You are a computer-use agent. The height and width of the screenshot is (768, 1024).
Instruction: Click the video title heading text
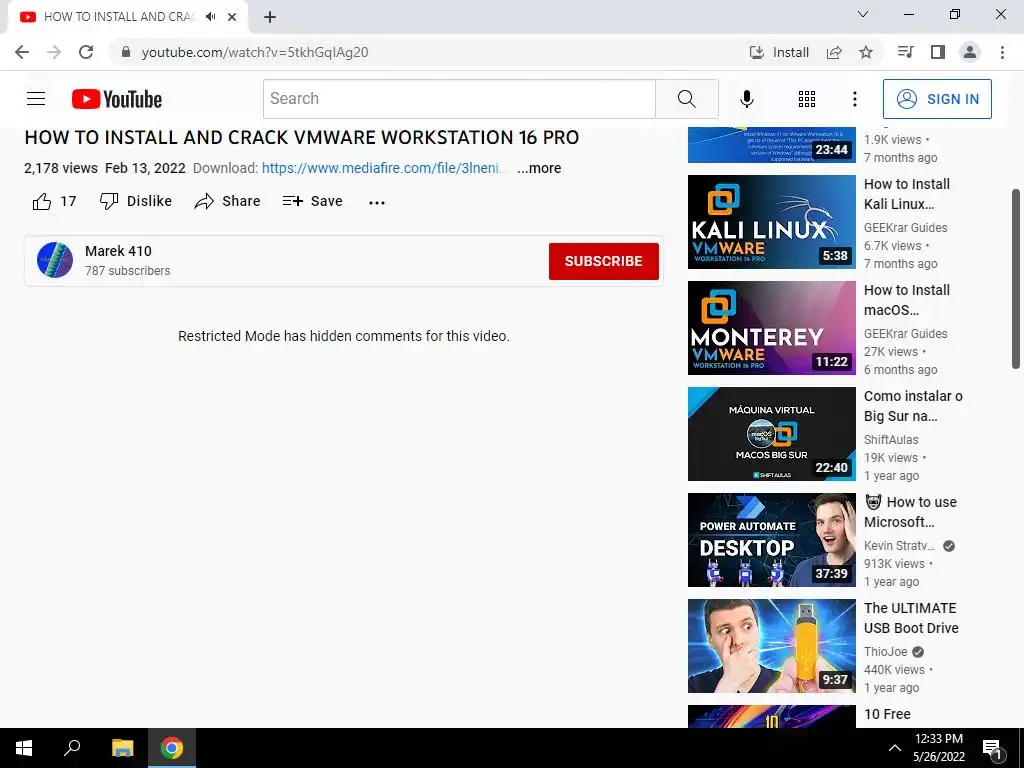point(302,137)
